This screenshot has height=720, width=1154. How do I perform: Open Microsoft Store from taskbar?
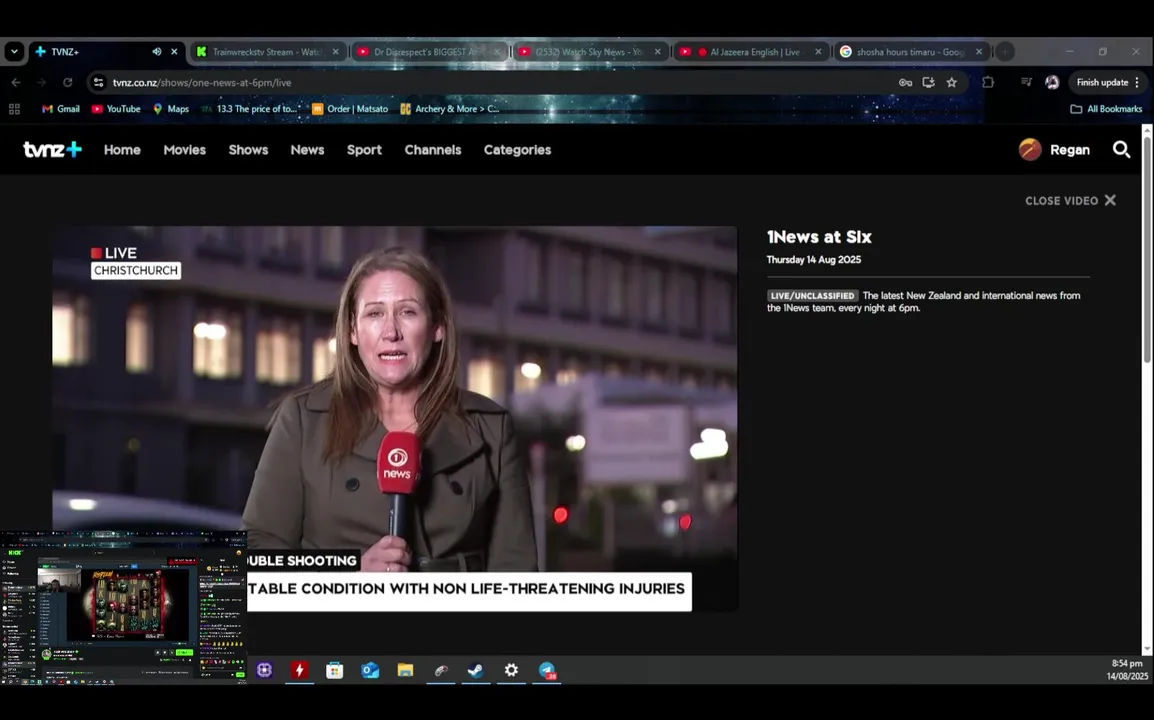[335, 670]
